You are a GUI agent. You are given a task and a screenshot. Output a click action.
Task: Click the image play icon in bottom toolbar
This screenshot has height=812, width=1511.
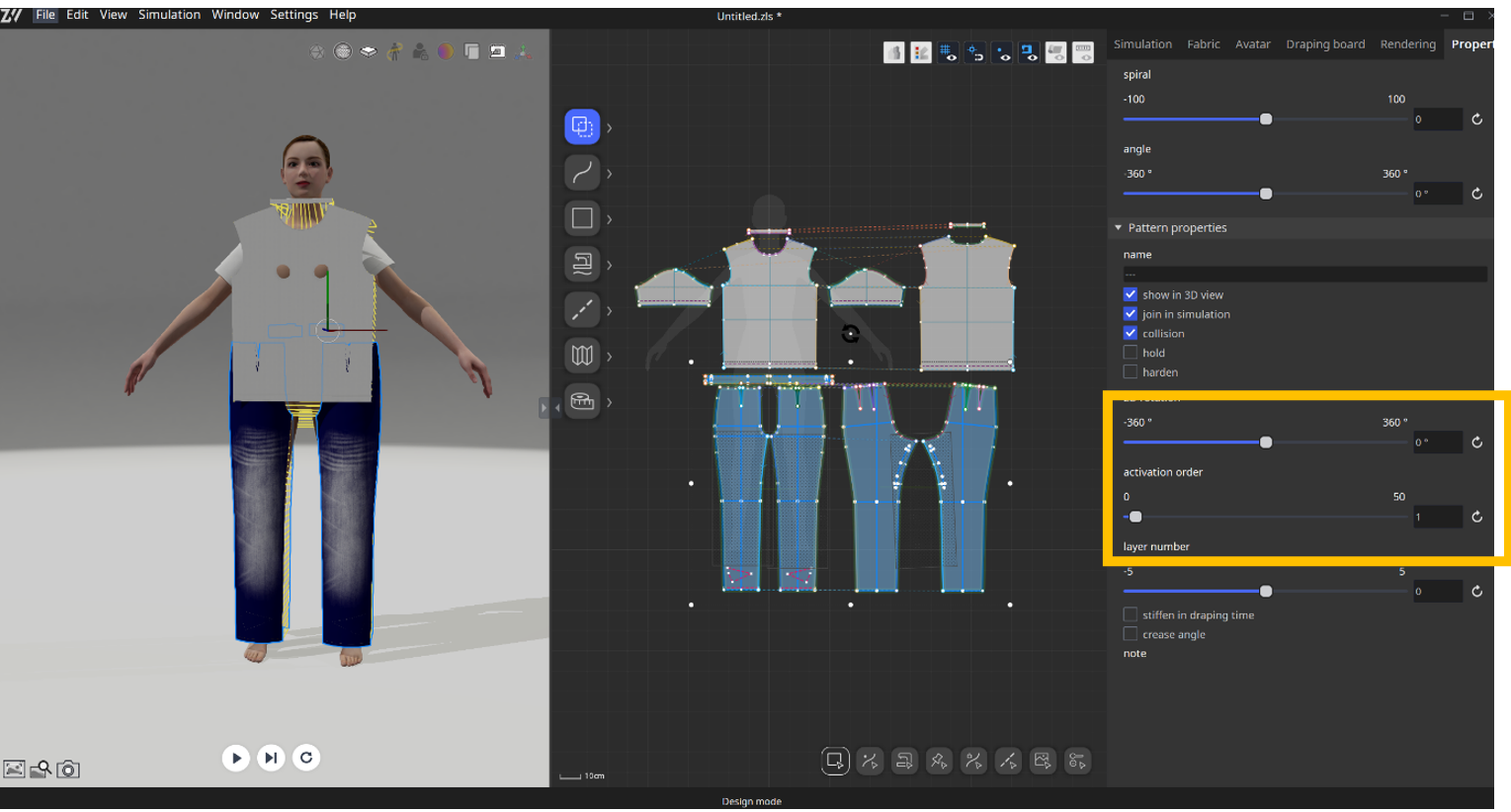coord(1043,761)
